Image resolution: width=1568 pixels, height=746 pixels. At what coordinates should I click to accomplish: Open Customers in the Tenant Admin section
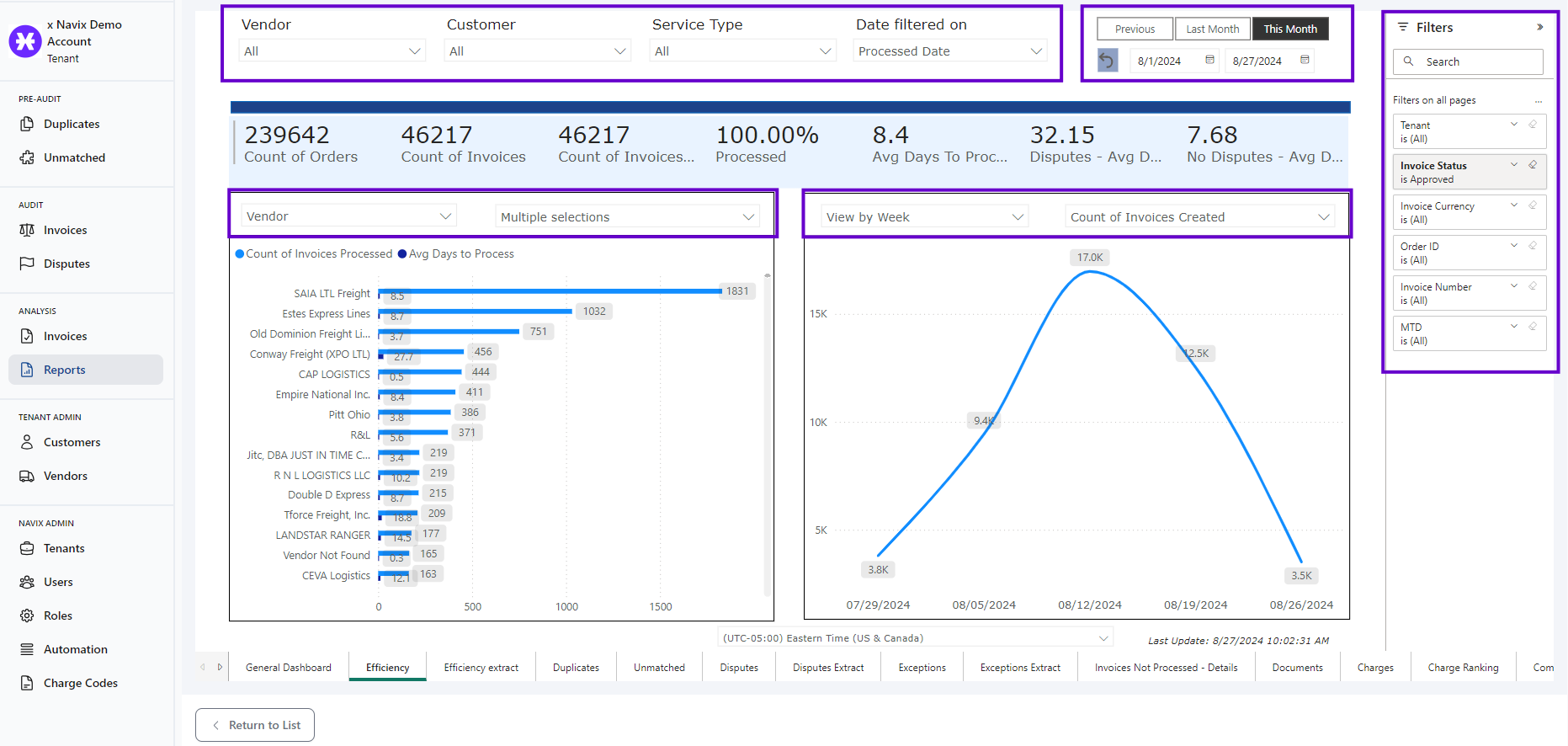point(72,442)
